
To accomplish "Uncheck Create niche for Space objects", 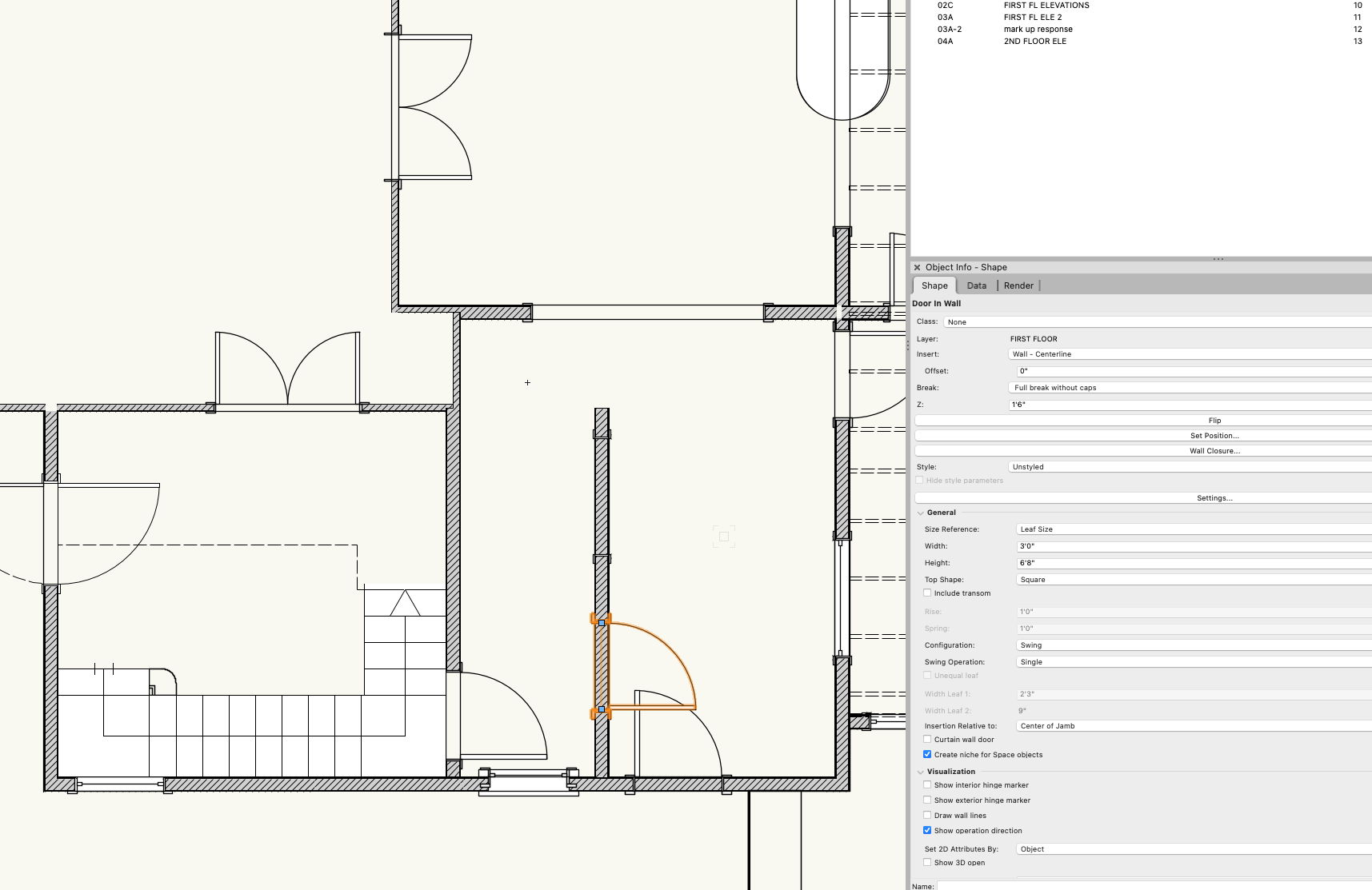I will coord(927,755).
